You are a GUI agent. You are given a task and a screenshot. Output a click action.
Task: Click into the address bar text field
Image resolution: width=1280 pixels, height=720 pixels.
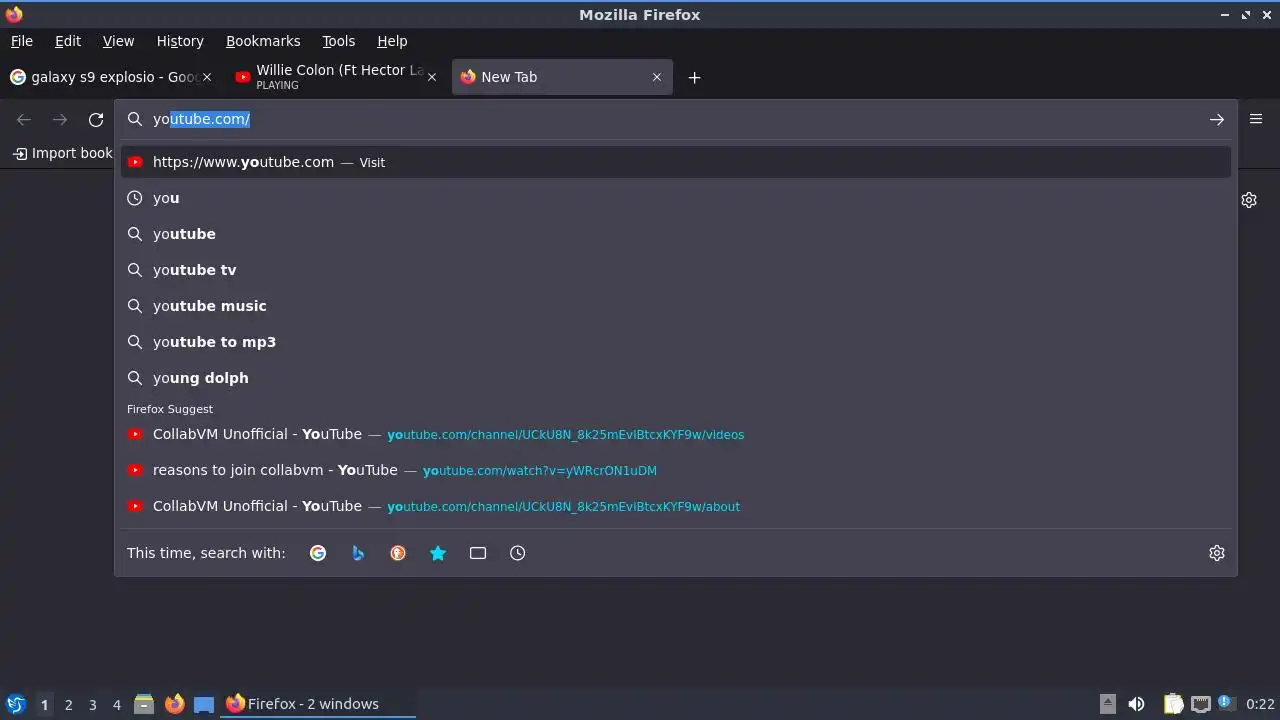pyautogui.click(x=675, y=119)
